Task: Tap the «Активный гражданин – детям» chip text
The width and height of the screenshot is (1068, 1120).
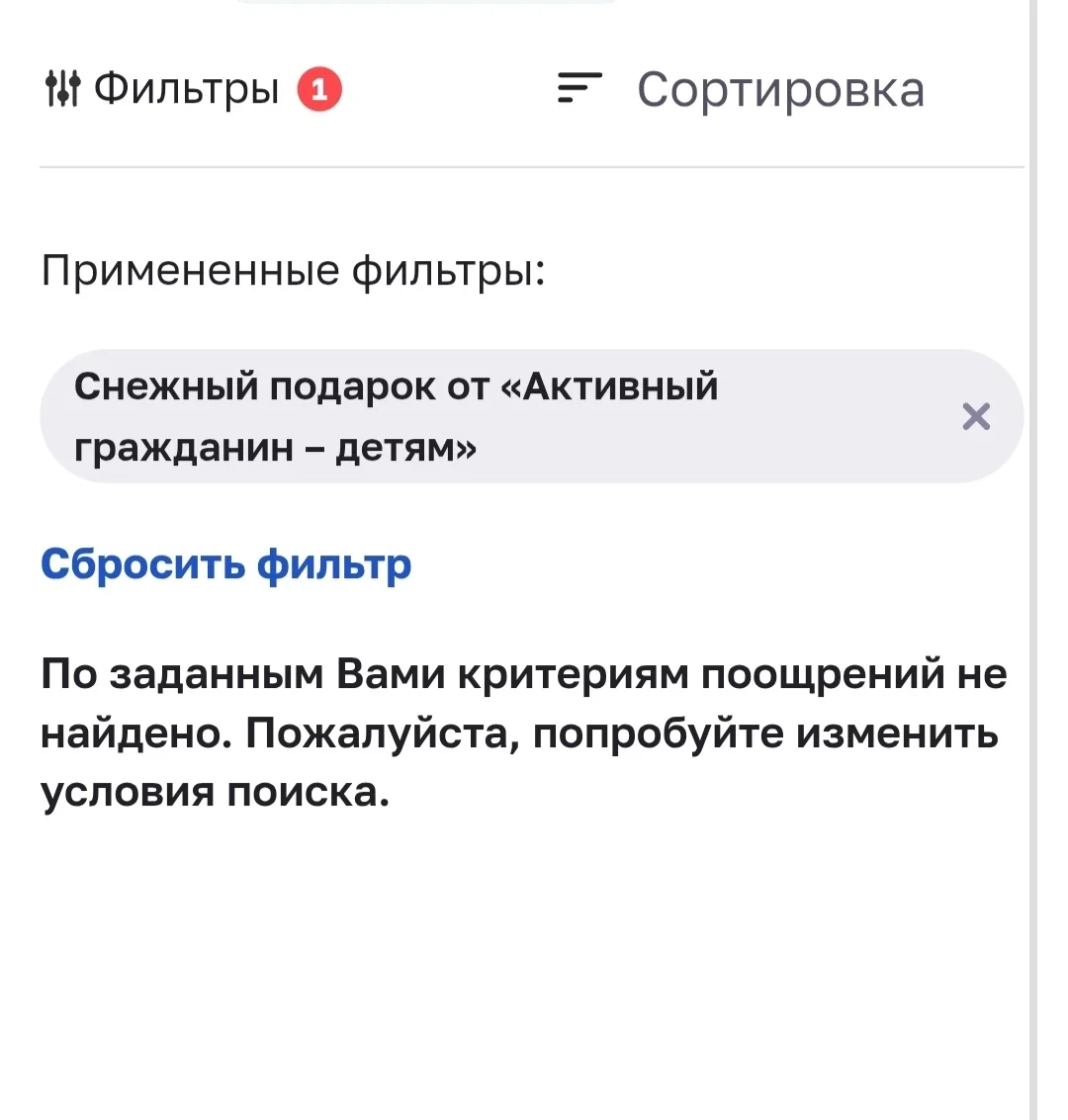Action: pyautogui.click(x=396, y=417)
